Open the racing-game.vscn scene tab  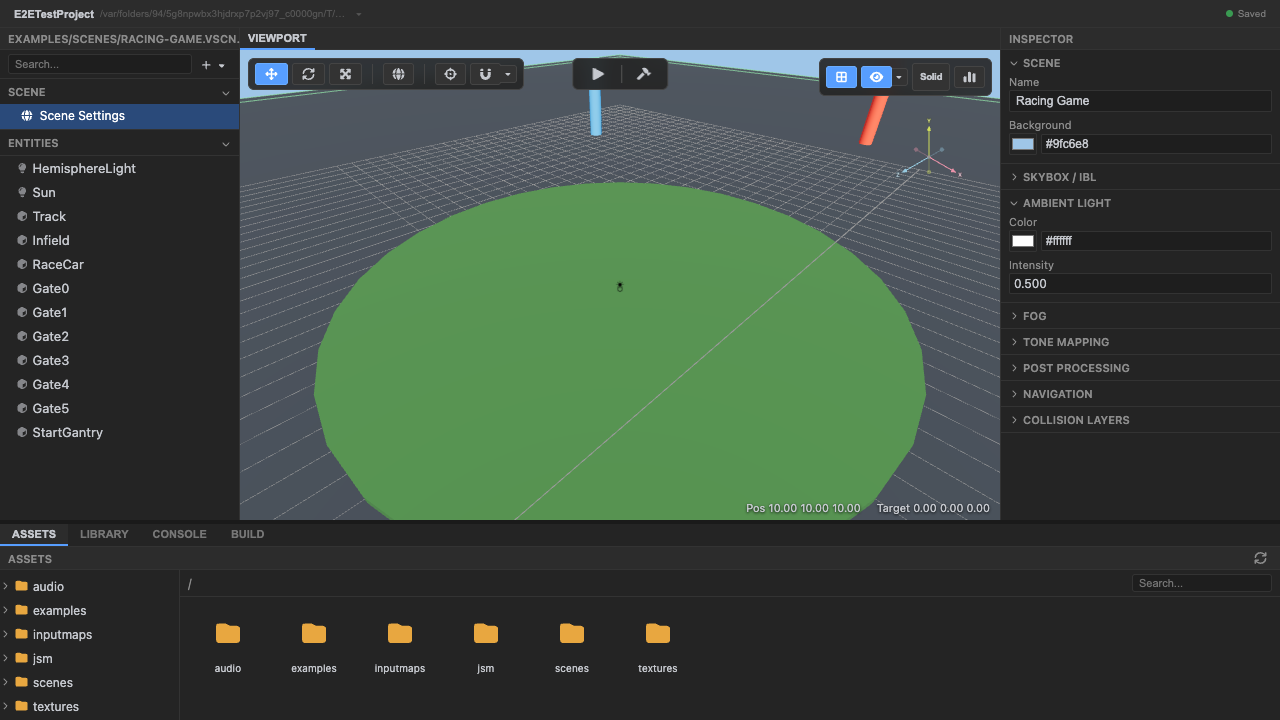123,39
